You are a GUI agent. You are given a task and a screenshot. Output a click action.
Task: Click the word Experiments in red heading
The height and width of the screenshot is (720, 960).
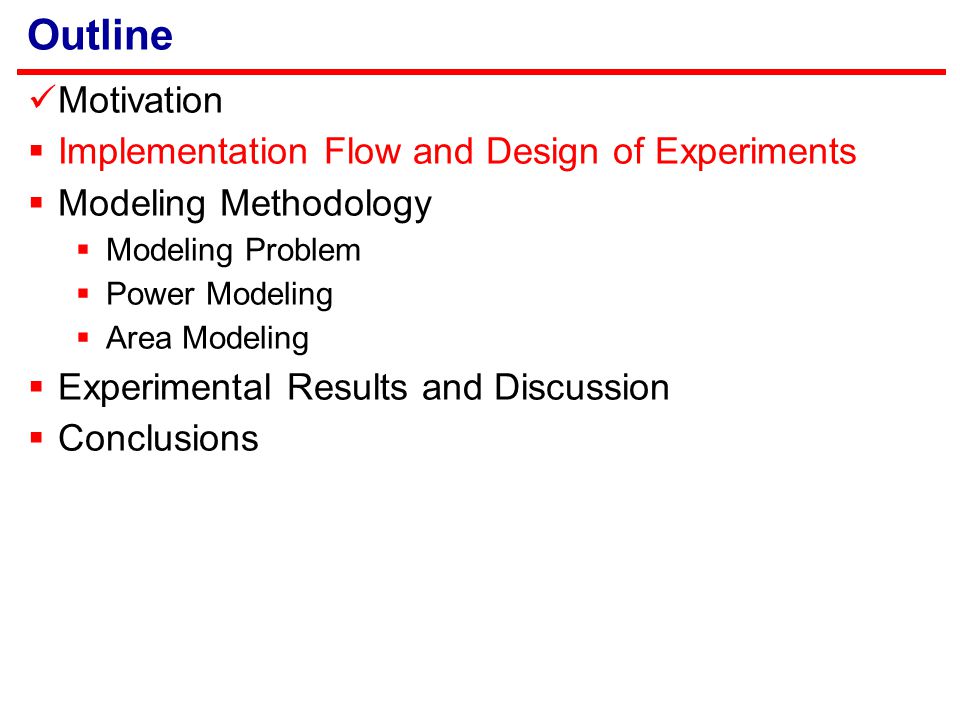(x=756, y=152)
